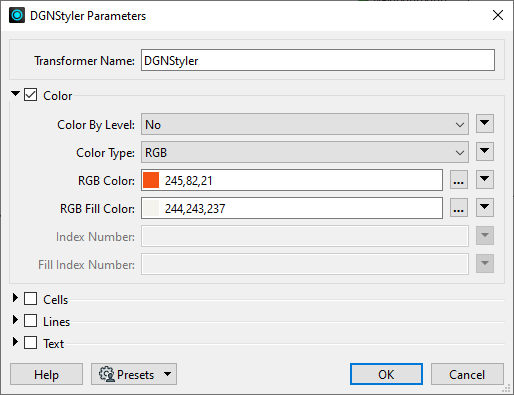
Task: Open the arrow menu beside RGB Fill Color
Action: [x=485, y=208]
